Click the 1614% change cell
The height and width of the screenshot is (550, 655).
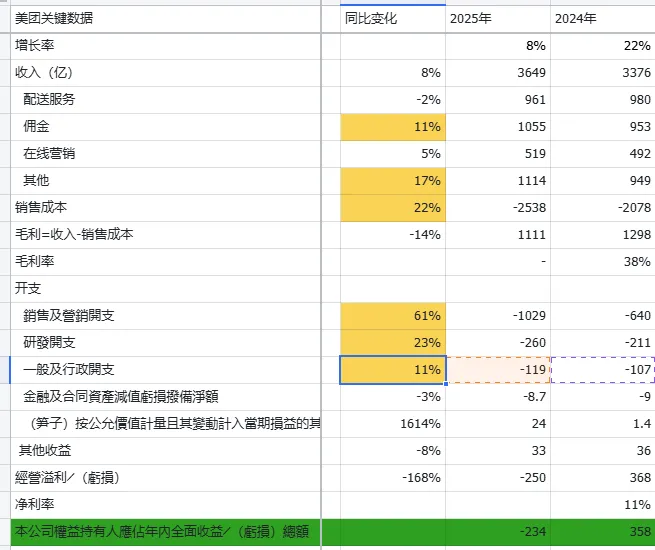393,424
